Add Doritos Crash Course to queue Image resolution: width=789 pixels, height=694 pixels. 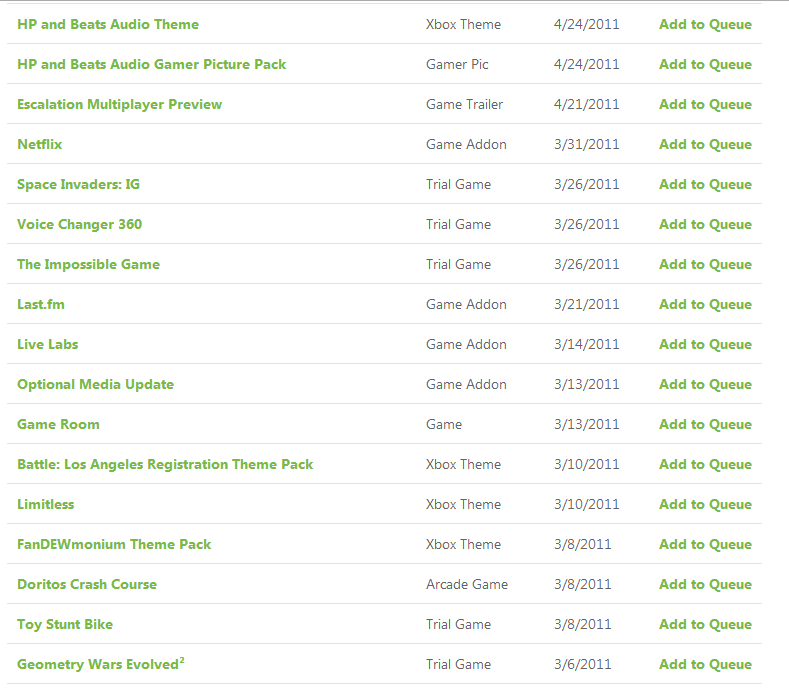705,584
